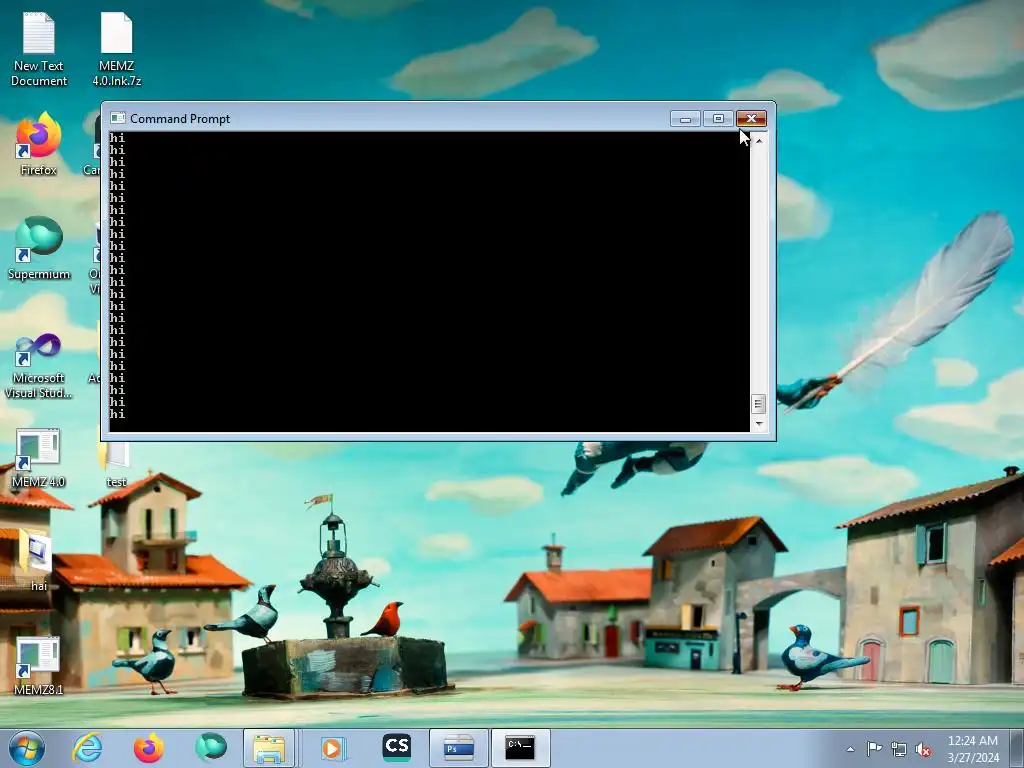Viewport: 1024px width, 768px height.
Task: Open the CS application taskbar icon
Action: point(396,748)
